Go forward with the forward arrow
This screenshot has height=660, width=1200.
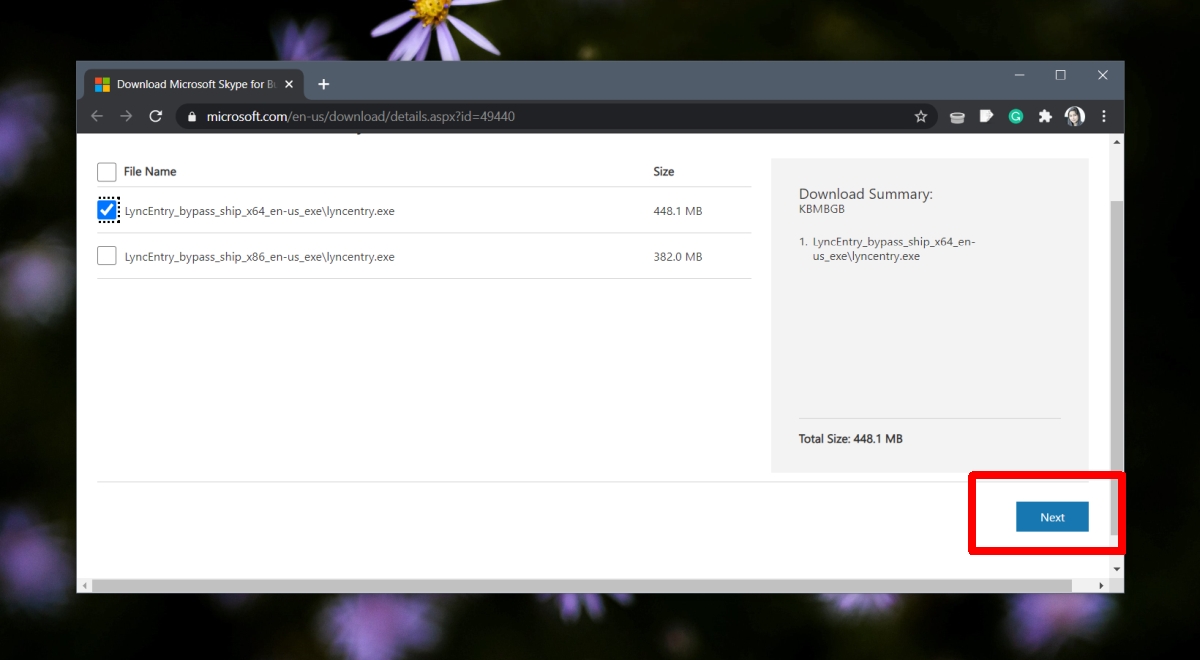tap(126, 116)
